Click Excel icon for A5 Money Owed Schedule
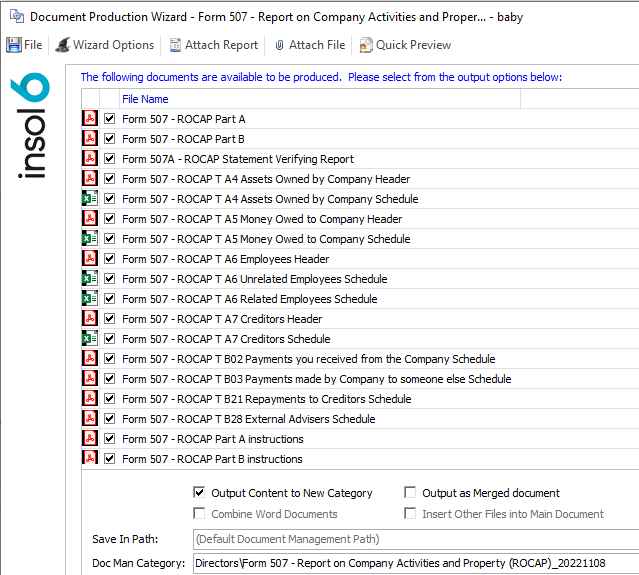 click(89, 239)
